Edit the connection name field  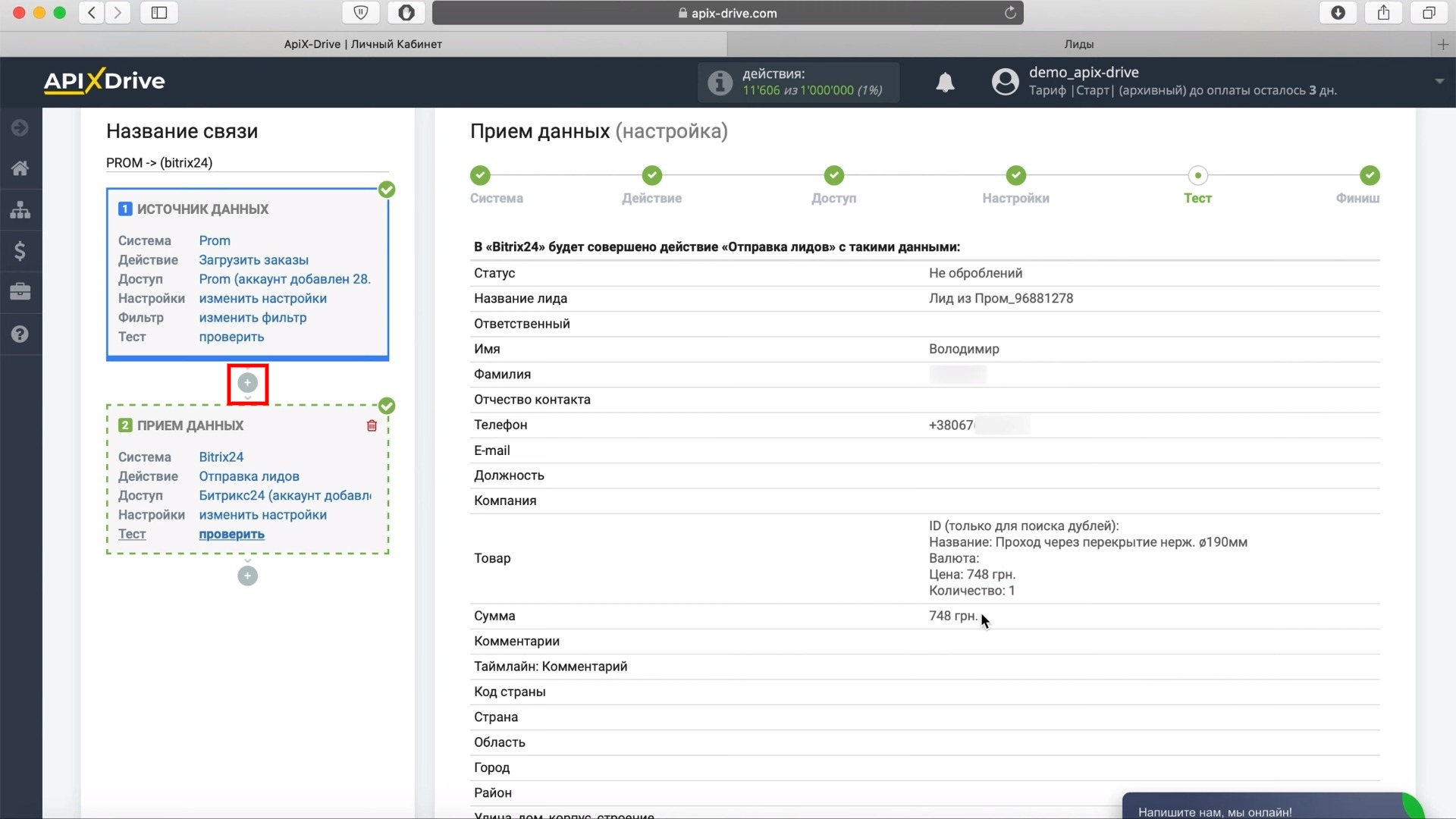tap(247, 163)
